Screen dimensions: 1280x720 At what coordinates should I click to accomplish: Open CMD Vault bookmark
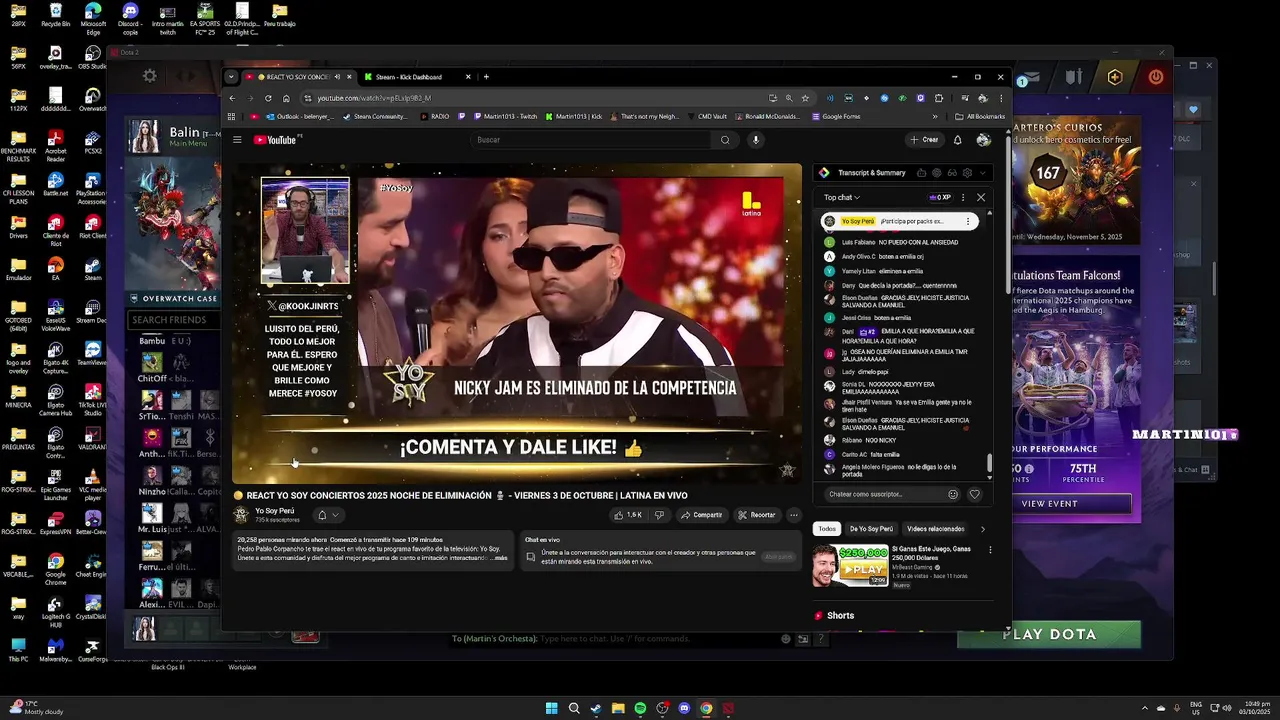707,116
